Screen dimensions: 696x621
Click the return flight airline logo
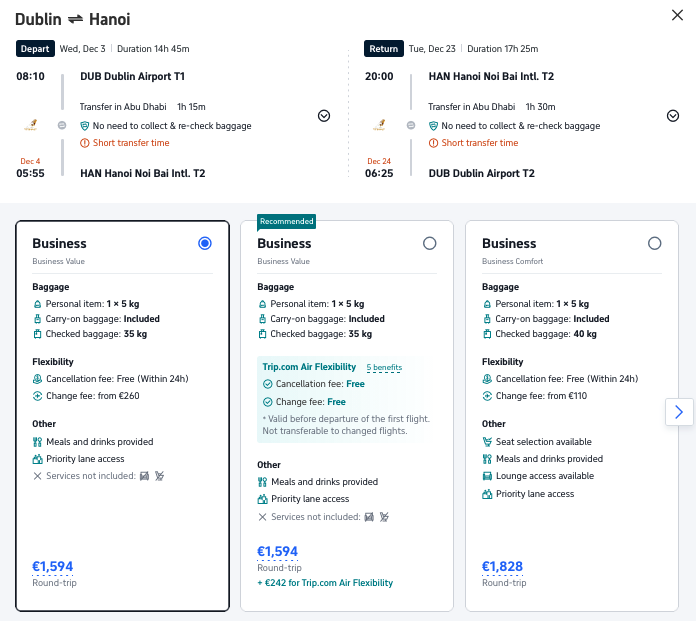pos(379,126)
